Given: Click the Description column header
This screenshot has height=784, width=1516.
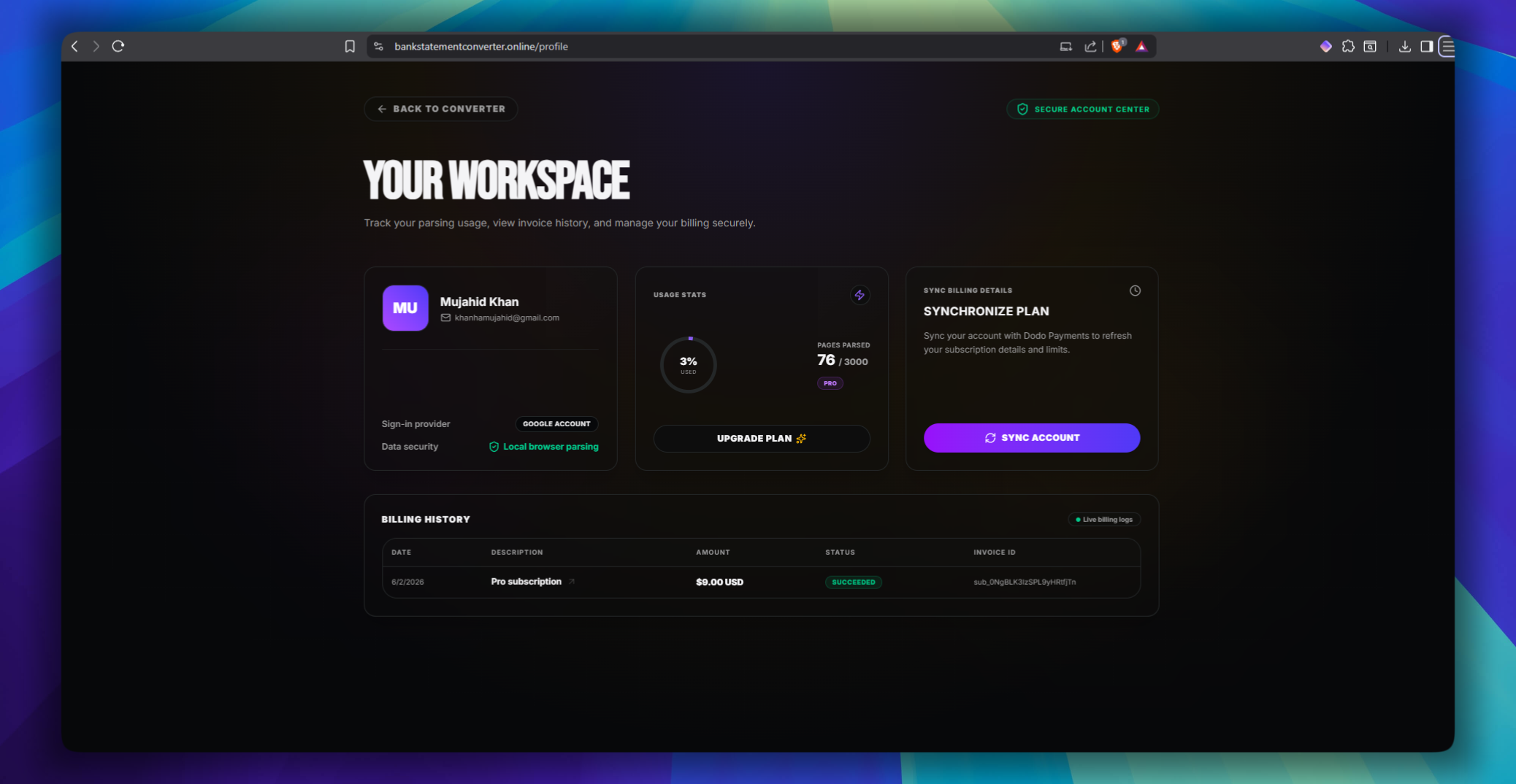Looking at the screenshot, I should (517, 553).
